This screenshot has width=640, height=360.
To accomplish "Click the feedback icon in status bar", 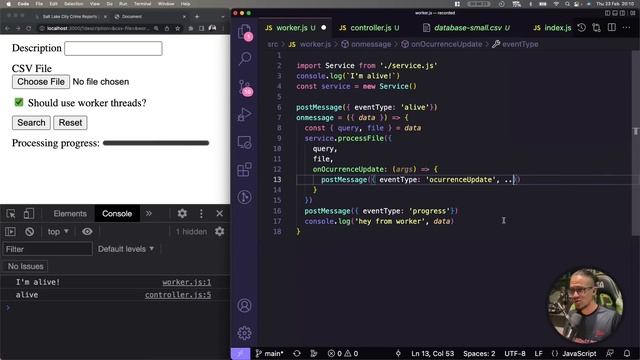I will tap(610, 353).
